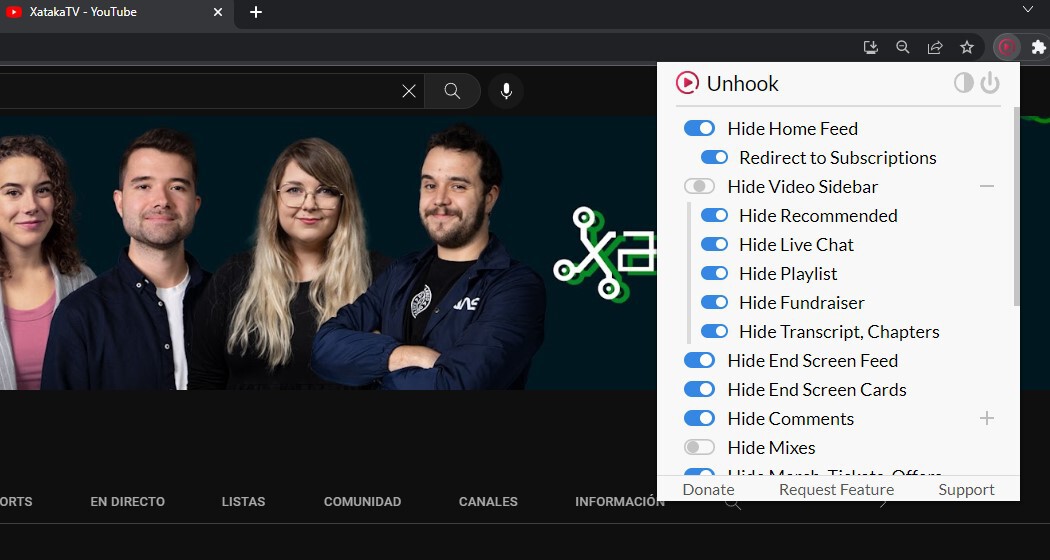Switch to CANALES channel tab

pyautogui.click(x=488, y=502)
